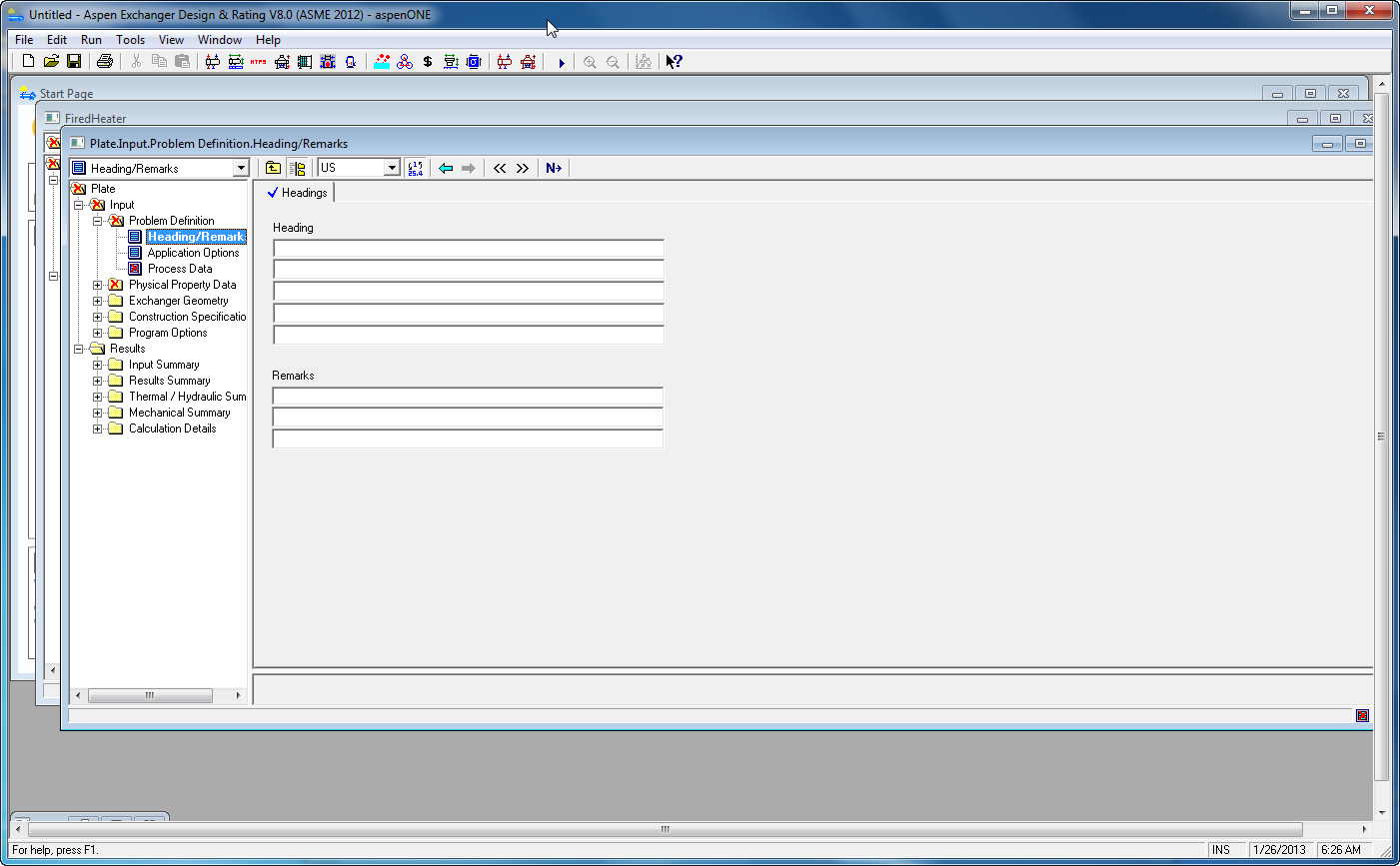Click the units conversion 25.4 icon

[x=416, y=168]
